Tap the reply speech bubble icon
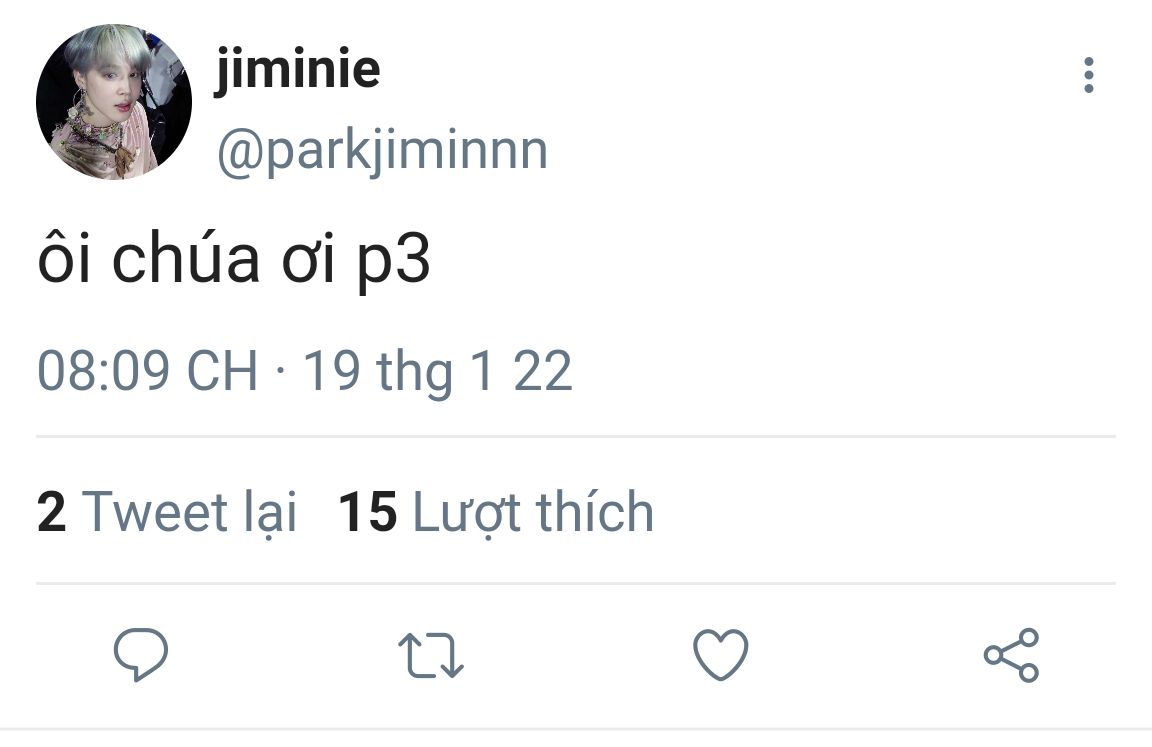This screenshot has width=1152, height=747. (141, 654)
